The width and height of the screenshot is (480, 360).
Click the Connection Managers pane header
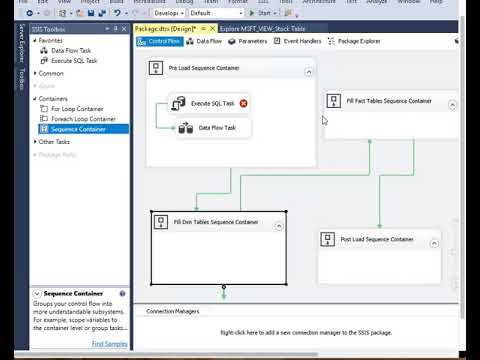[173, 311]
